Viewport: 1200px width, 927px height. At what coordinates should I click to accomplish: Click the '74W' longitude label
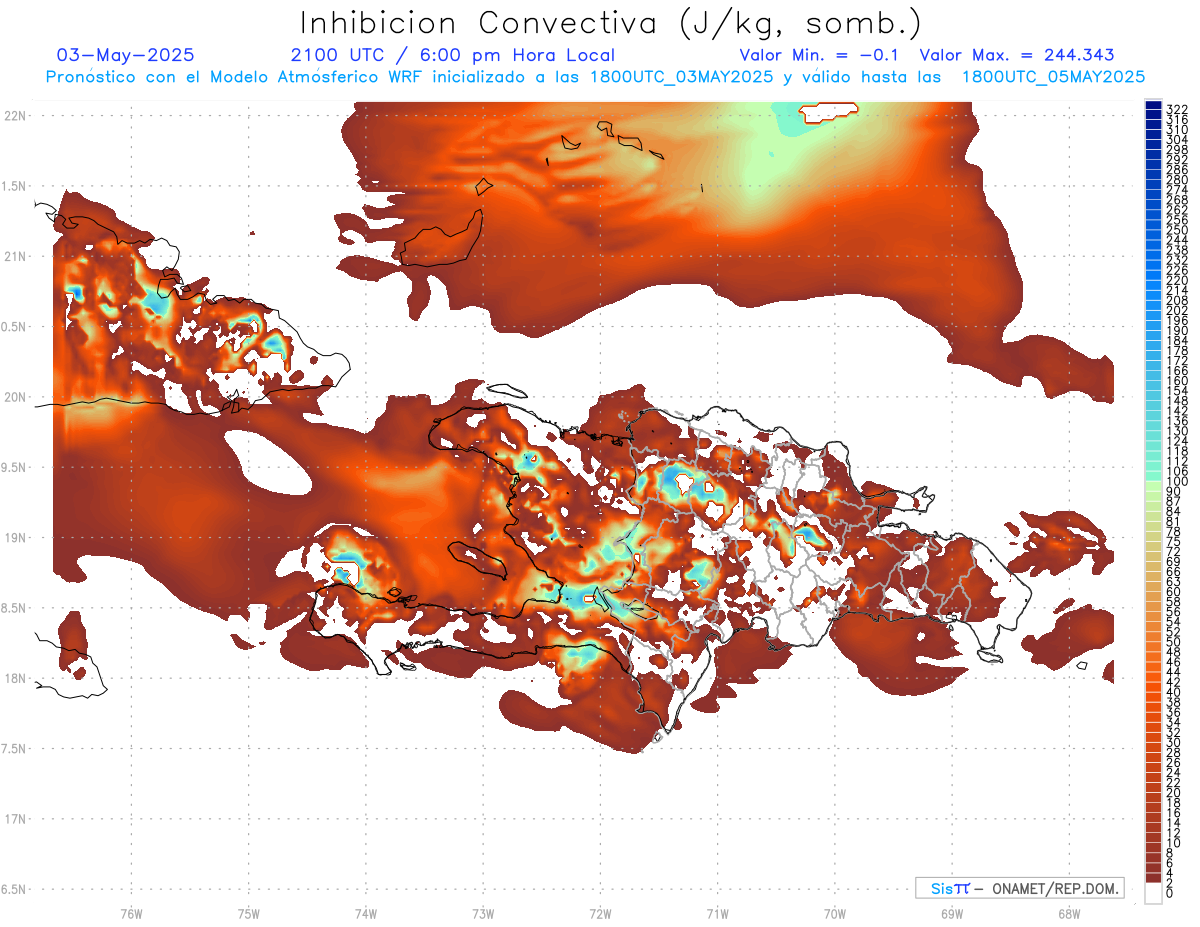(365, 913)
